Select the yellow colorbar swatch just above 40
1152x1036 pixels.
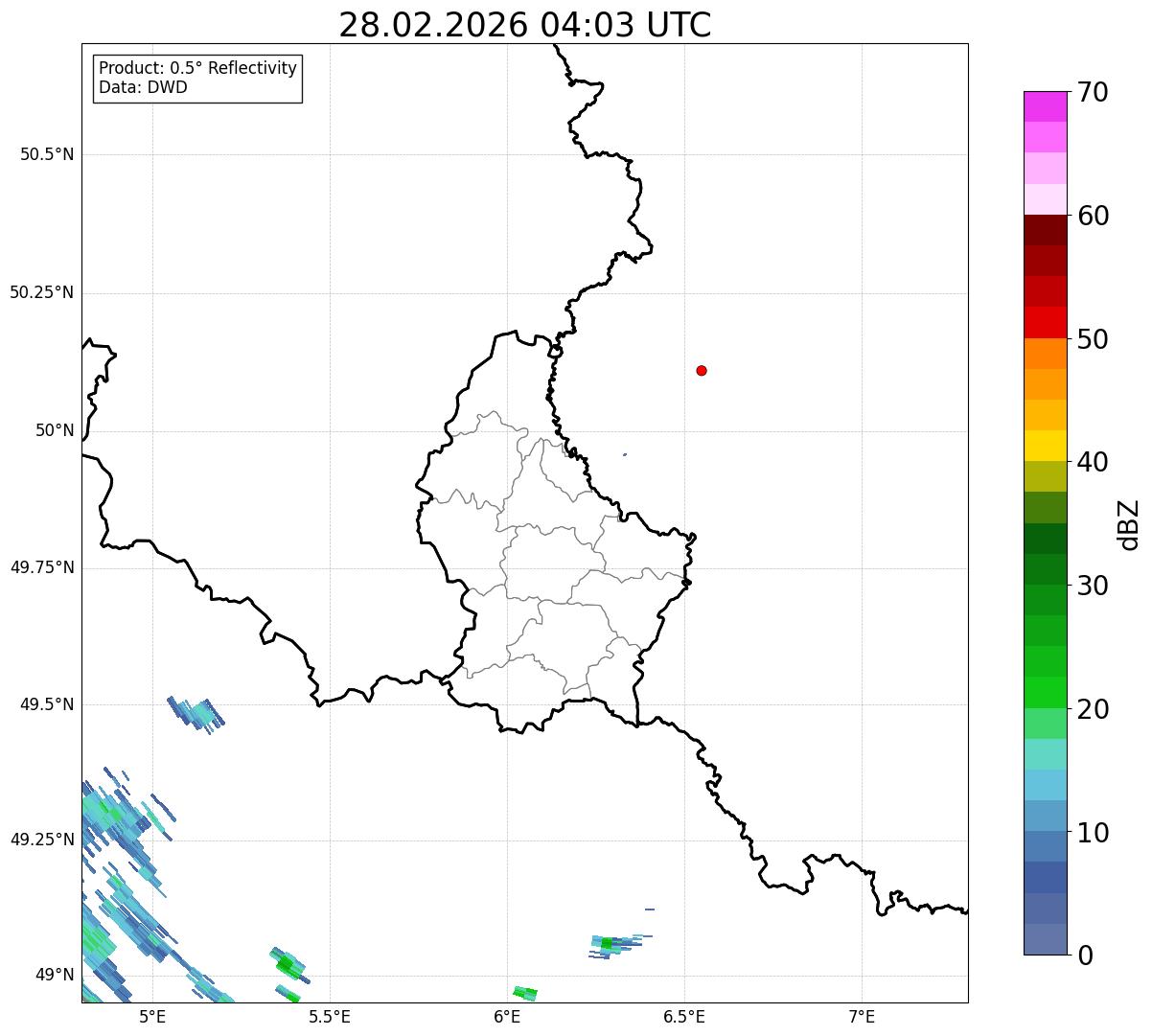1045,446
